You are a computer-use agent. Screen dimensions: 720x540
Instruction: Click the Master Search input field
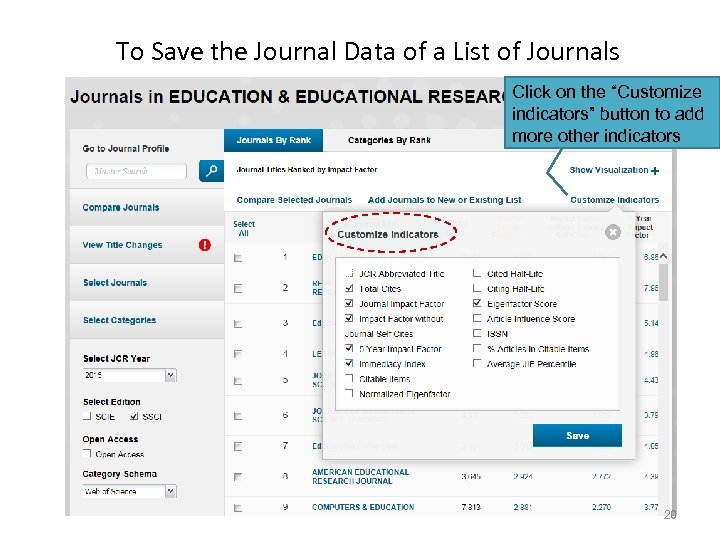(136, 171)
